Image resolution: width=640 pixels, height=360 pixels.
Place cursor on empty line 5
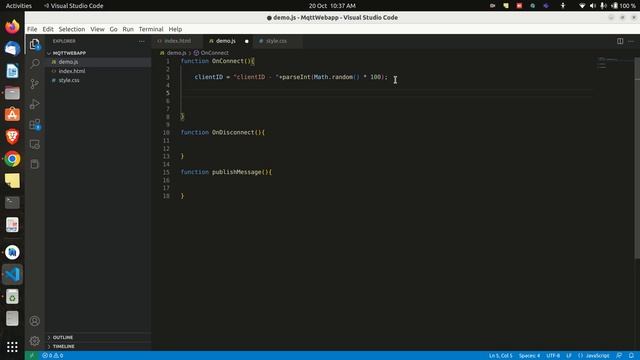coord(386,93)
